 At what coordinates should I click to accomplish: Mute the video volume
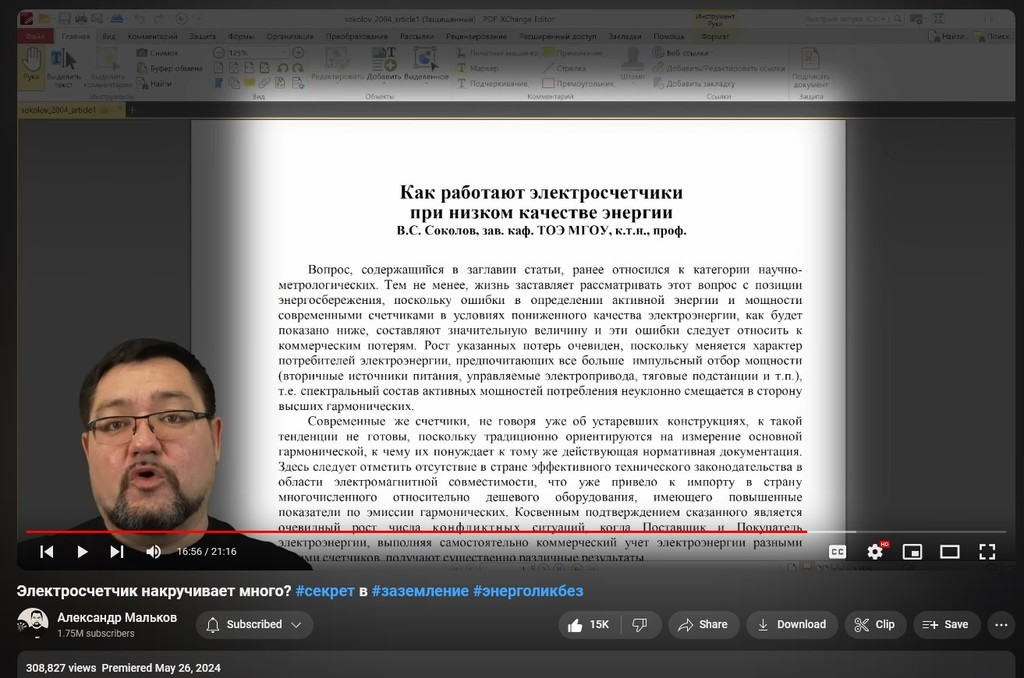(x=153, y=551)
